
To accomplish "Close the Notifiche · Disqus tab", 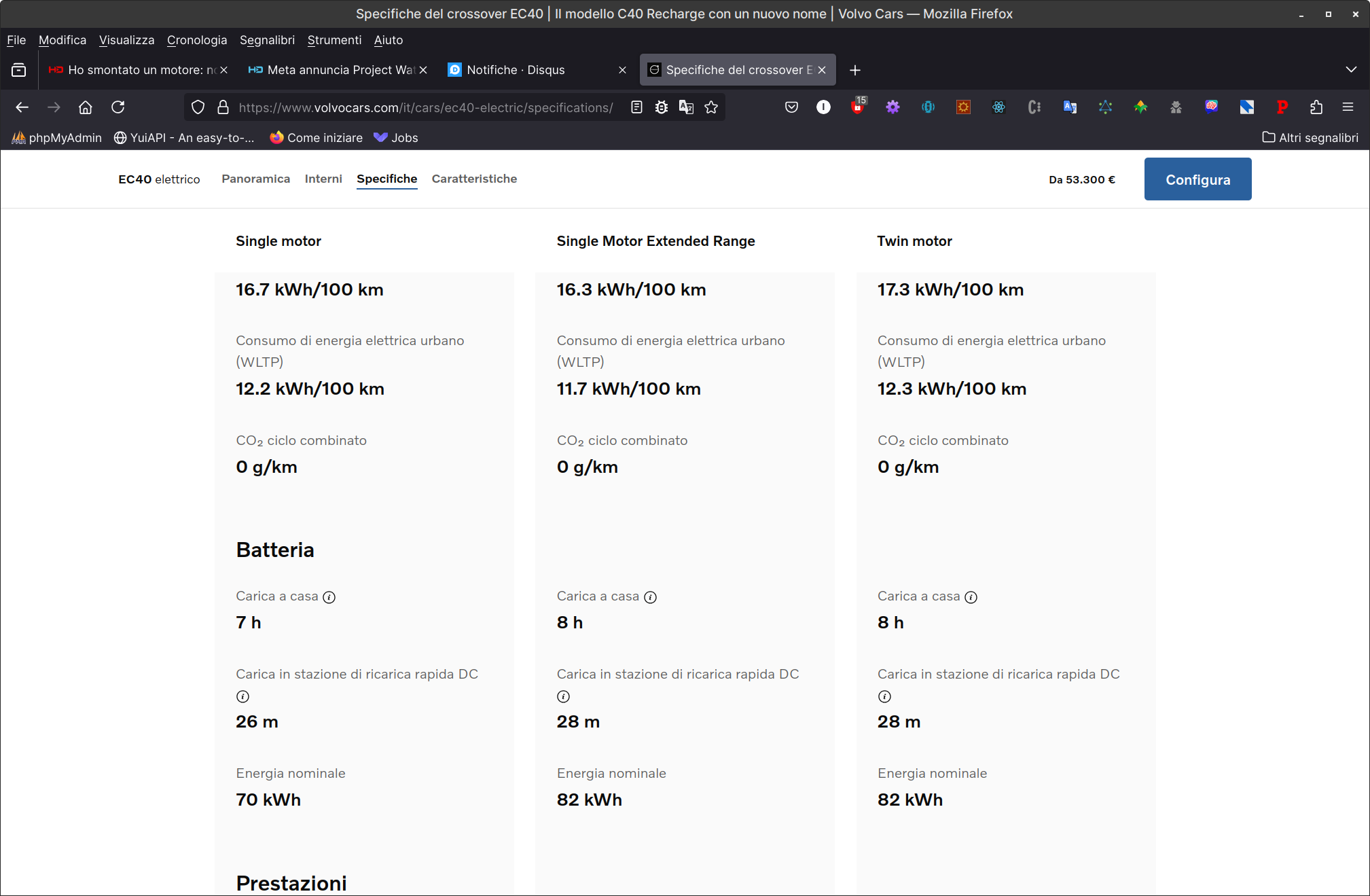I will [622, 70].
